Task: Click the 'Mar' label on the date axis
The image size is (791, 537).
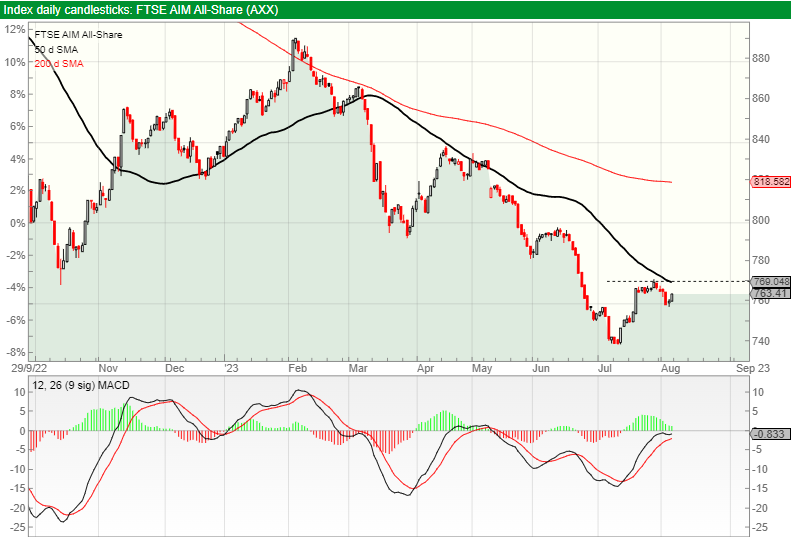Action: [358, 368]
